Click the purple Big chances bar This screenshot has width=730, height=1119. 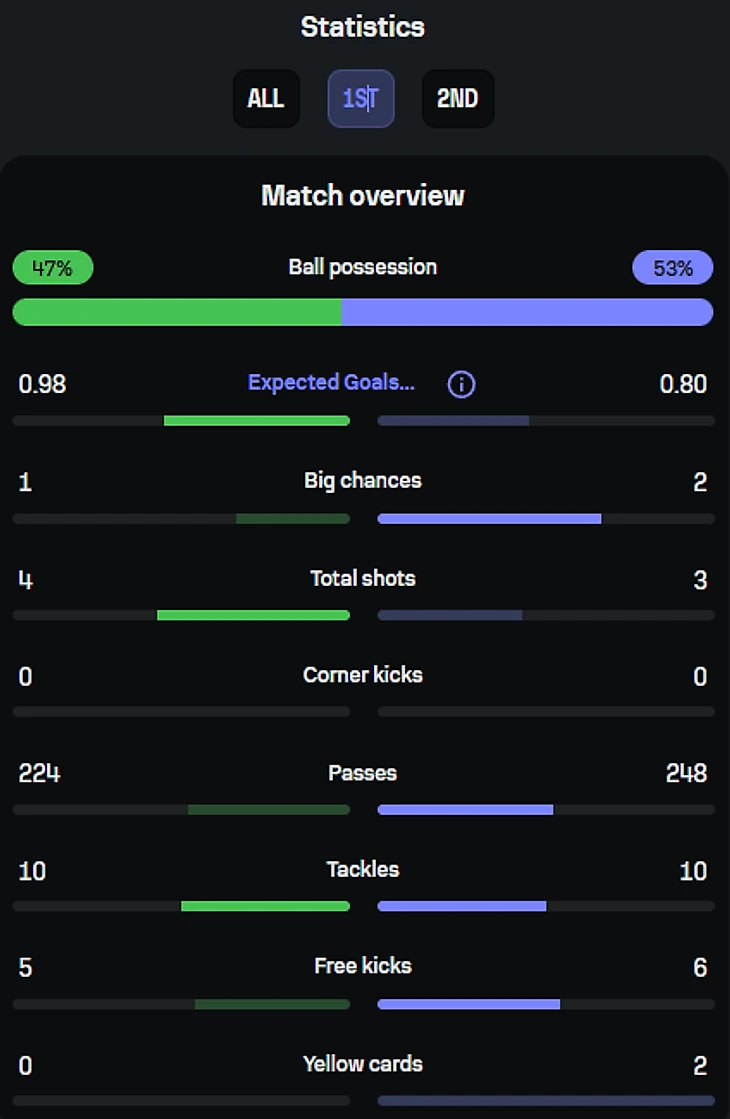pyautogui.click(x=489, y=519)
